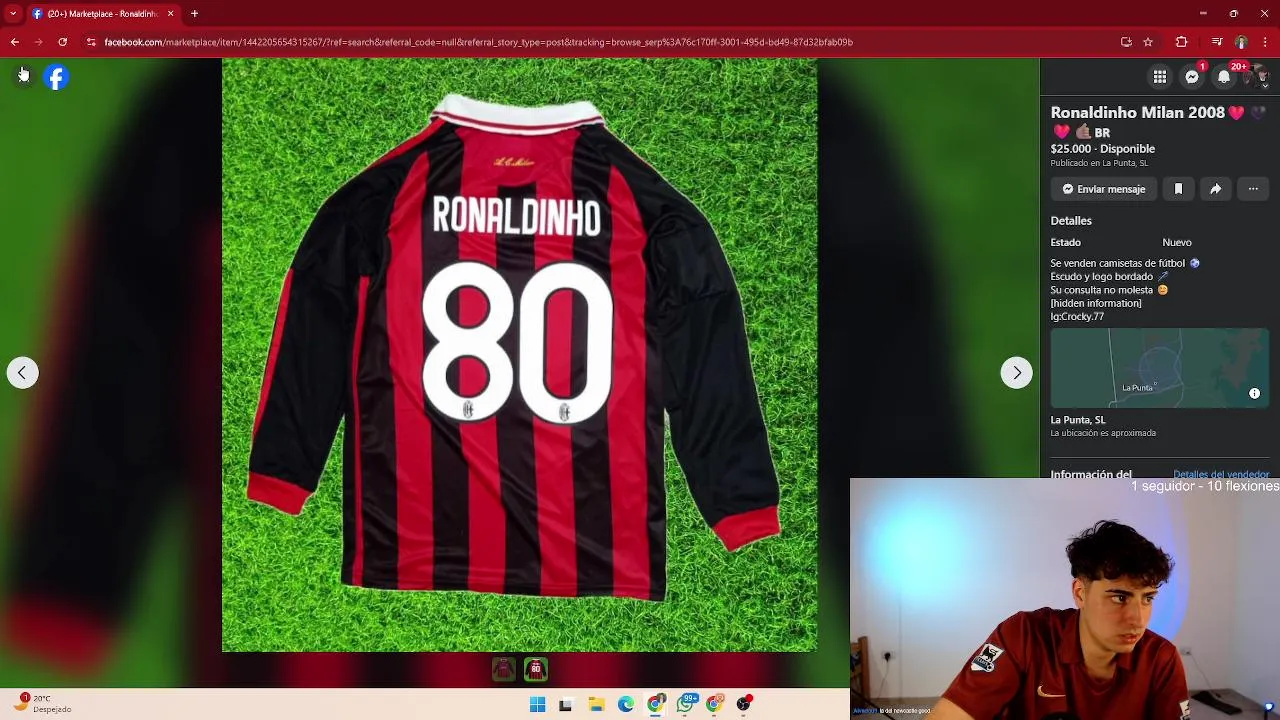Share the listing with the arrow icon
The image size is (1280, 720).
point(1215,189)
